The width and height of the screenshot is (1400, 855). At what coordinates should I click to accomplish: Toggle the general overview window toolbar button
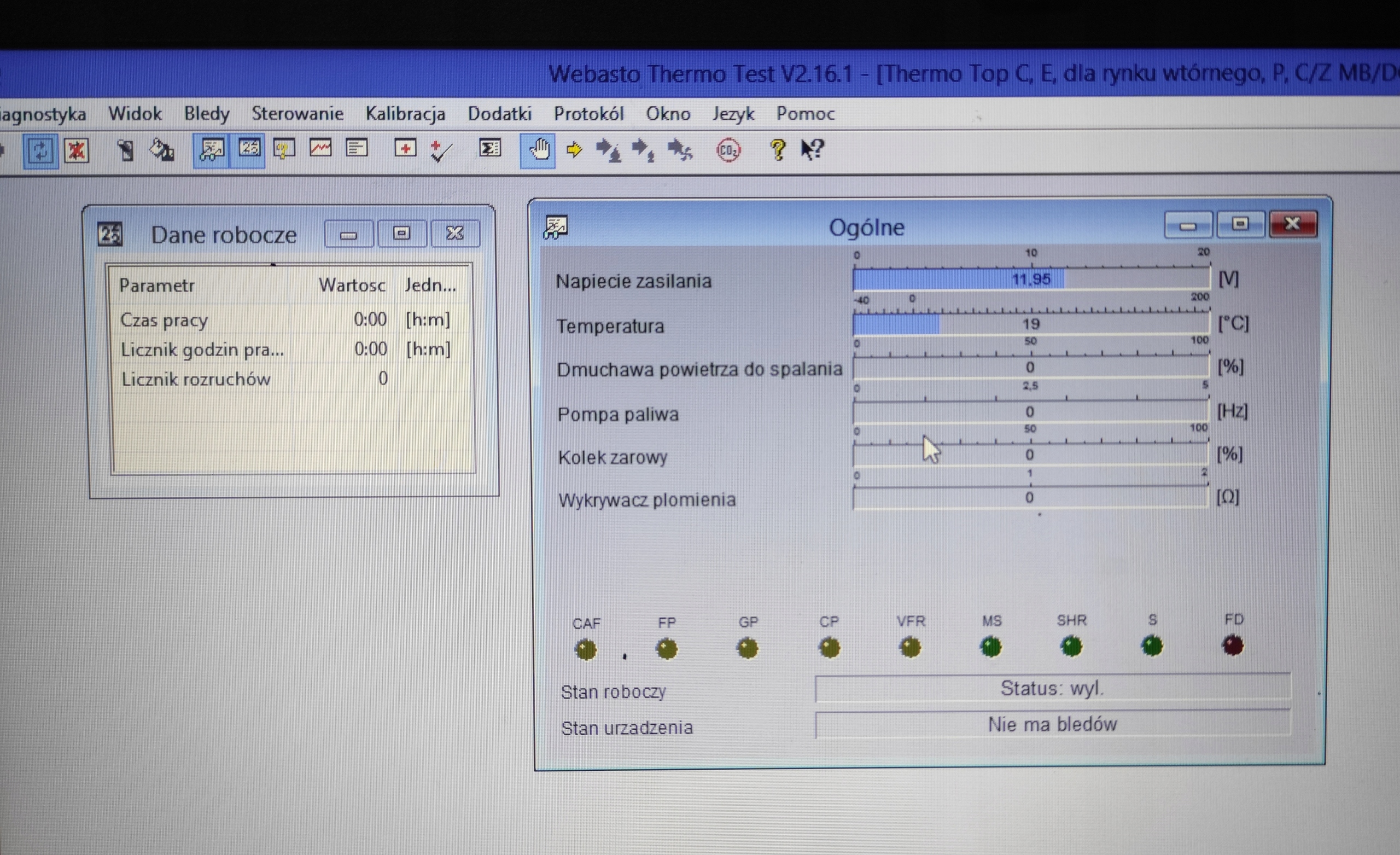211,150
